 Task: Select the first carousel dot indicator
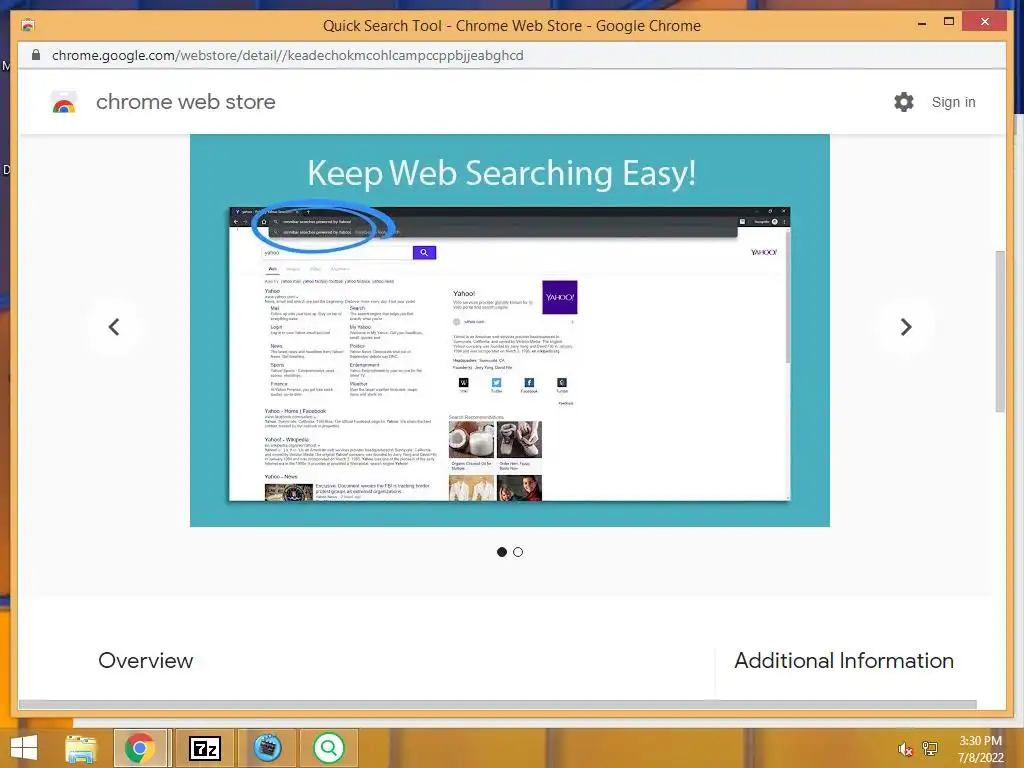pos(502,552)
